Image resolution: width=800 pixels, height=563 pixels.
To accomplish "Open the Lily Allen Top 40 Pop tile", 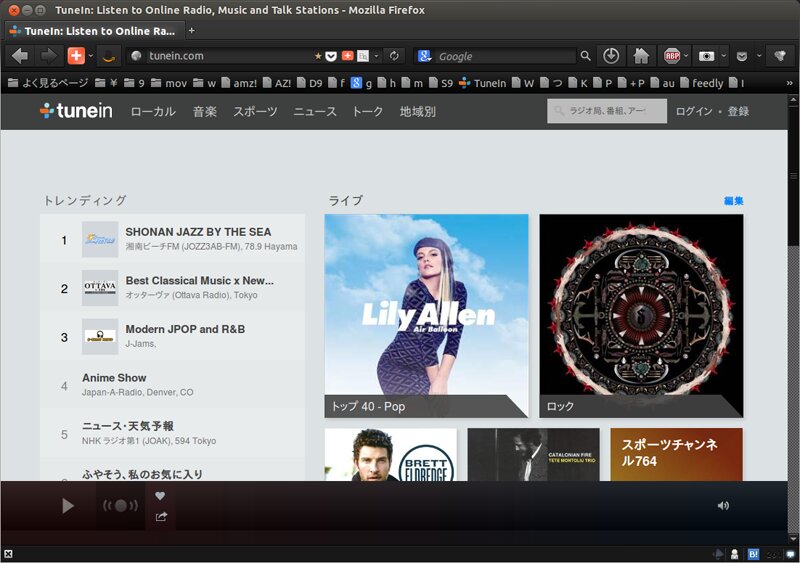I will (x=426, y=315).
